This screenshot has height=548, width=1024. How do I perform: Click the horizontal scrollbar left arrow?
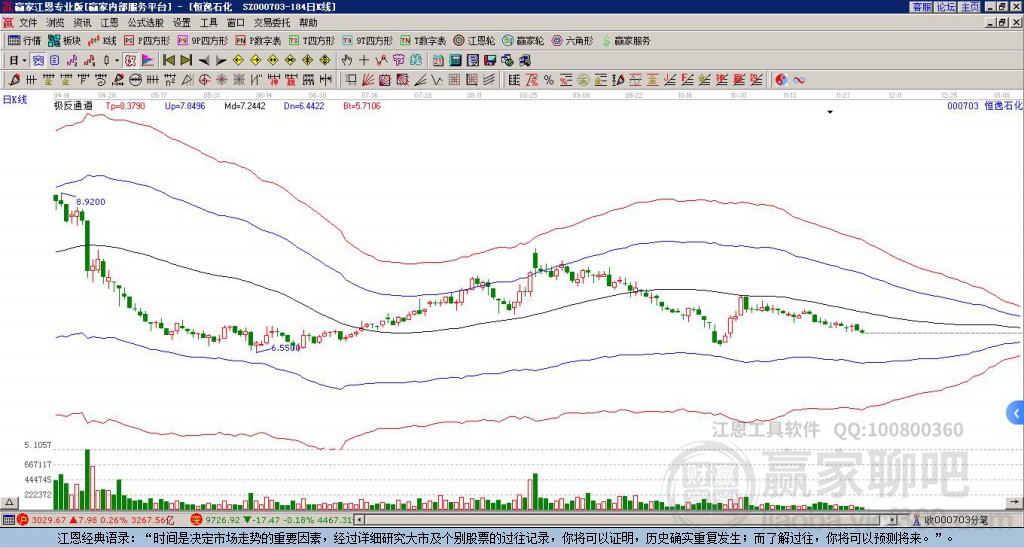click(359, 520)
